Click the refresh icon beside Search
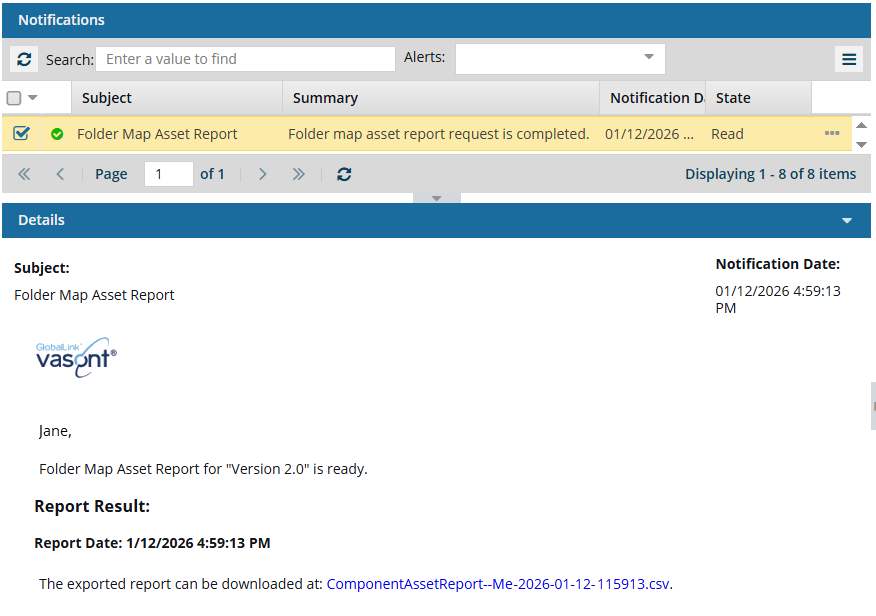 (24, 59)
